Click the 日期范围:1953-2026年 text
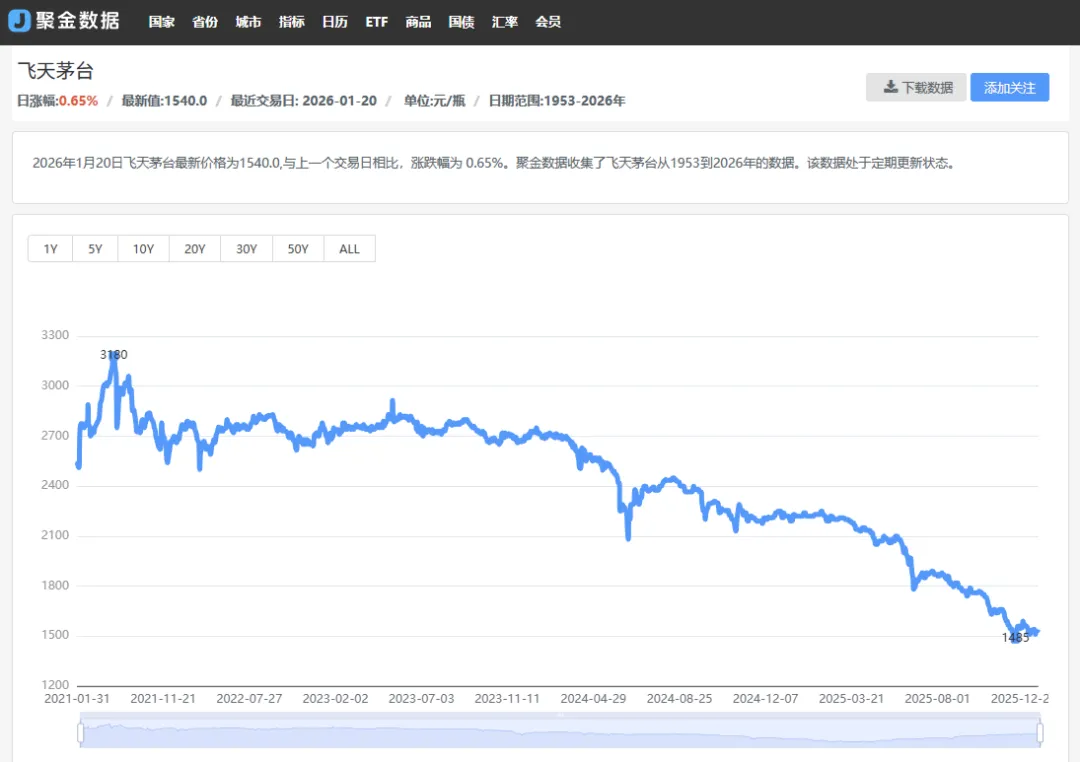The width and height of the screenshot is (1080, 762). [x=557, y=101]
